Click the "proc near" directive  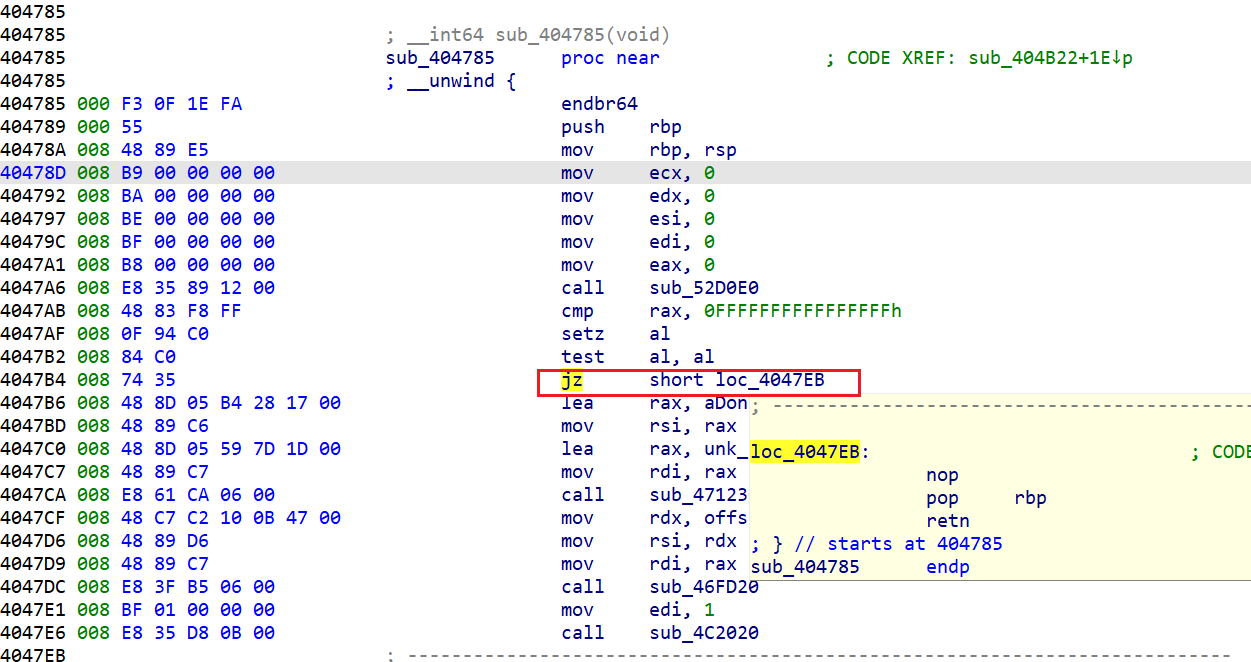pyautogui.click(x=610, y=58)
